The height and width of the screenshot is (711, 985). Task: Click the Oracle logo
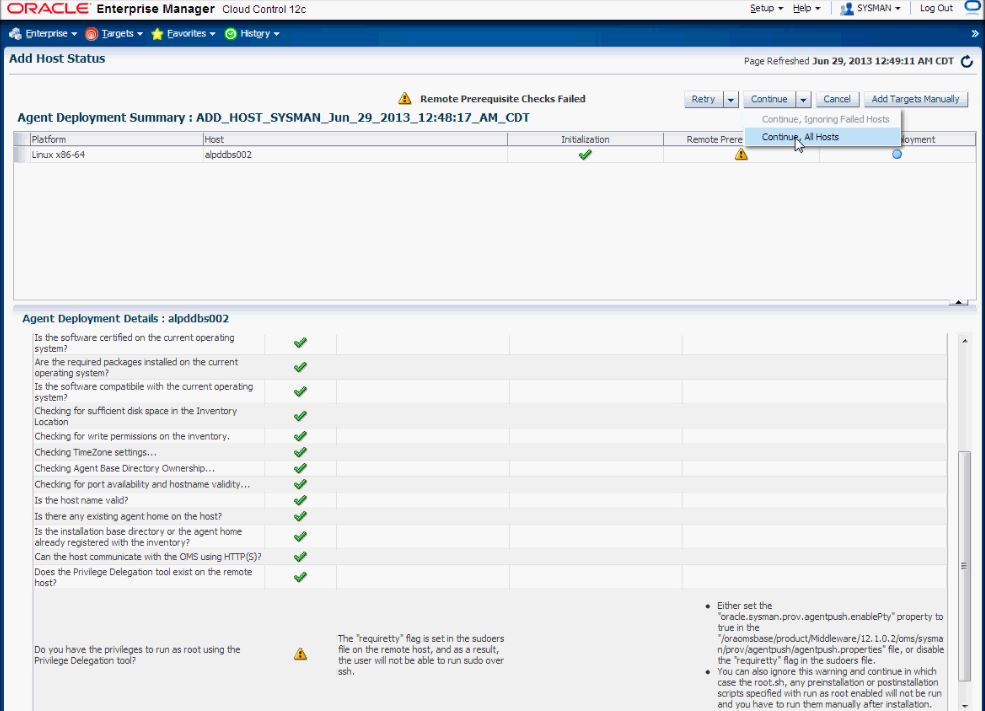click(x=48, y=9)
